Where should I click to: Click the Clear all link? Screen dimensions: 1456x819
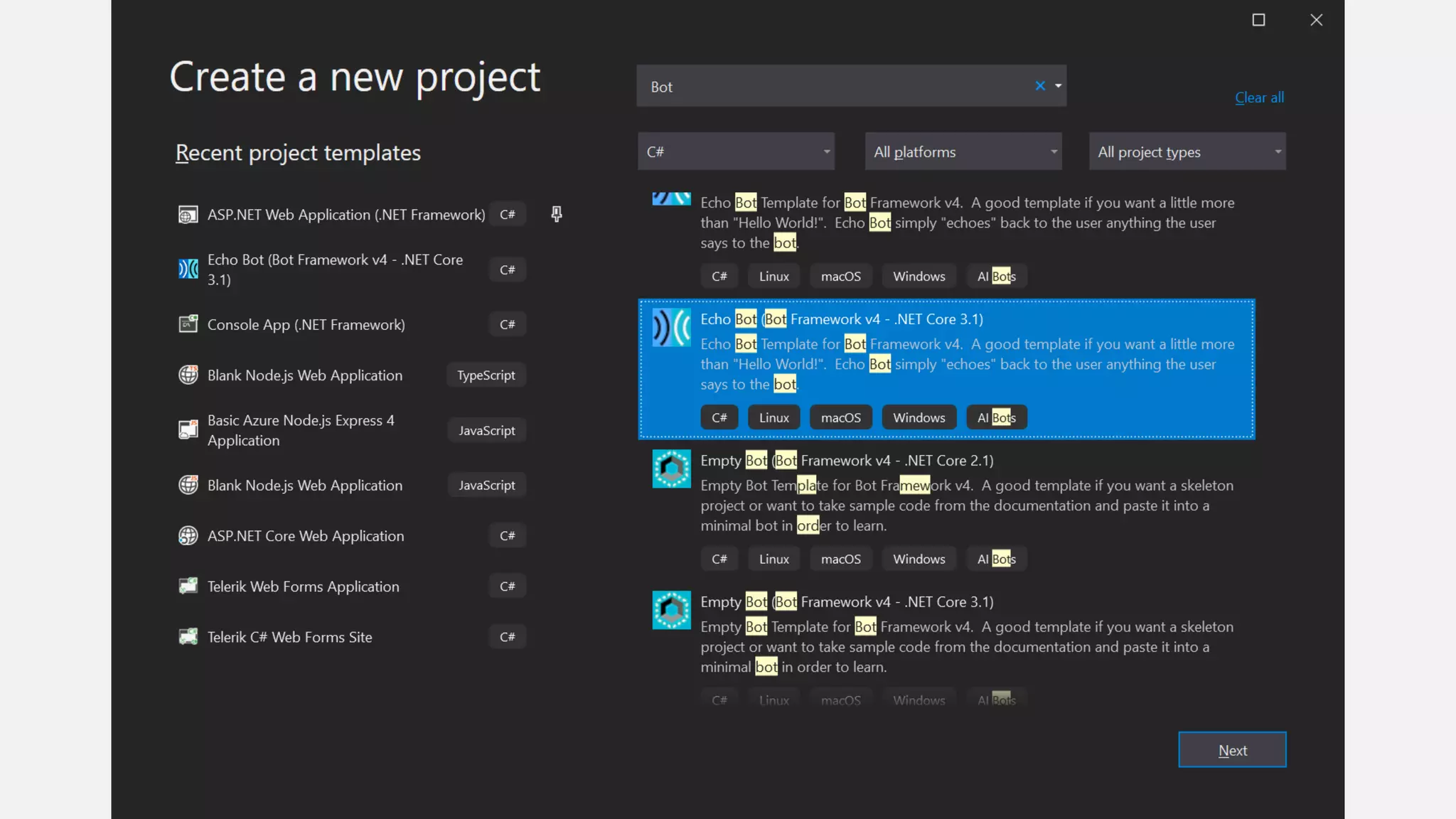click(x=1259, y=97)
